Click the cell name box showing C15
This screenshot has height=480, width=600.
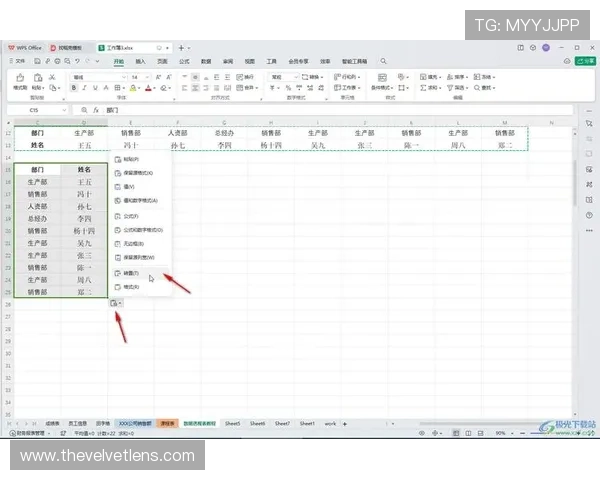tap(35, 110)
